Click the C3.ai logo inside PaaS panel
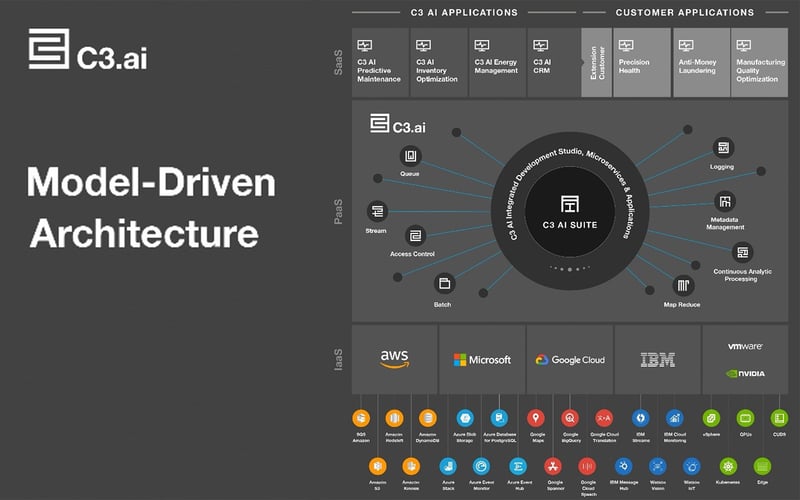800x500 pixels. pos(397,124)
